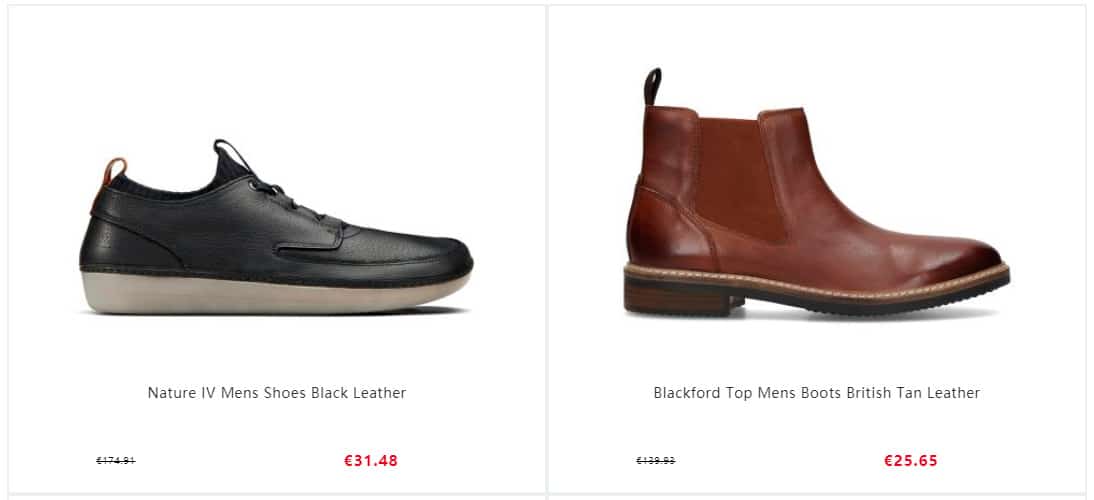
Task: Click crossed-out original price of Blackford boots
Action: click(655, 461)
